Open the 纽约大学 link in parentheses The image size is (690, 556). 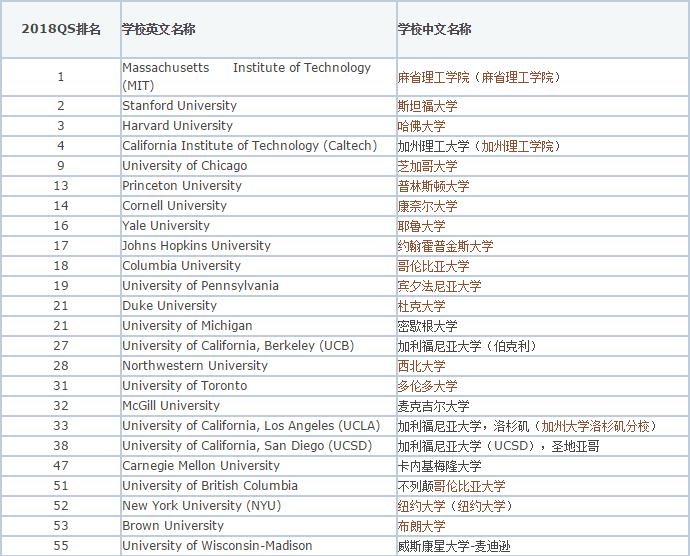coord(481,506)
